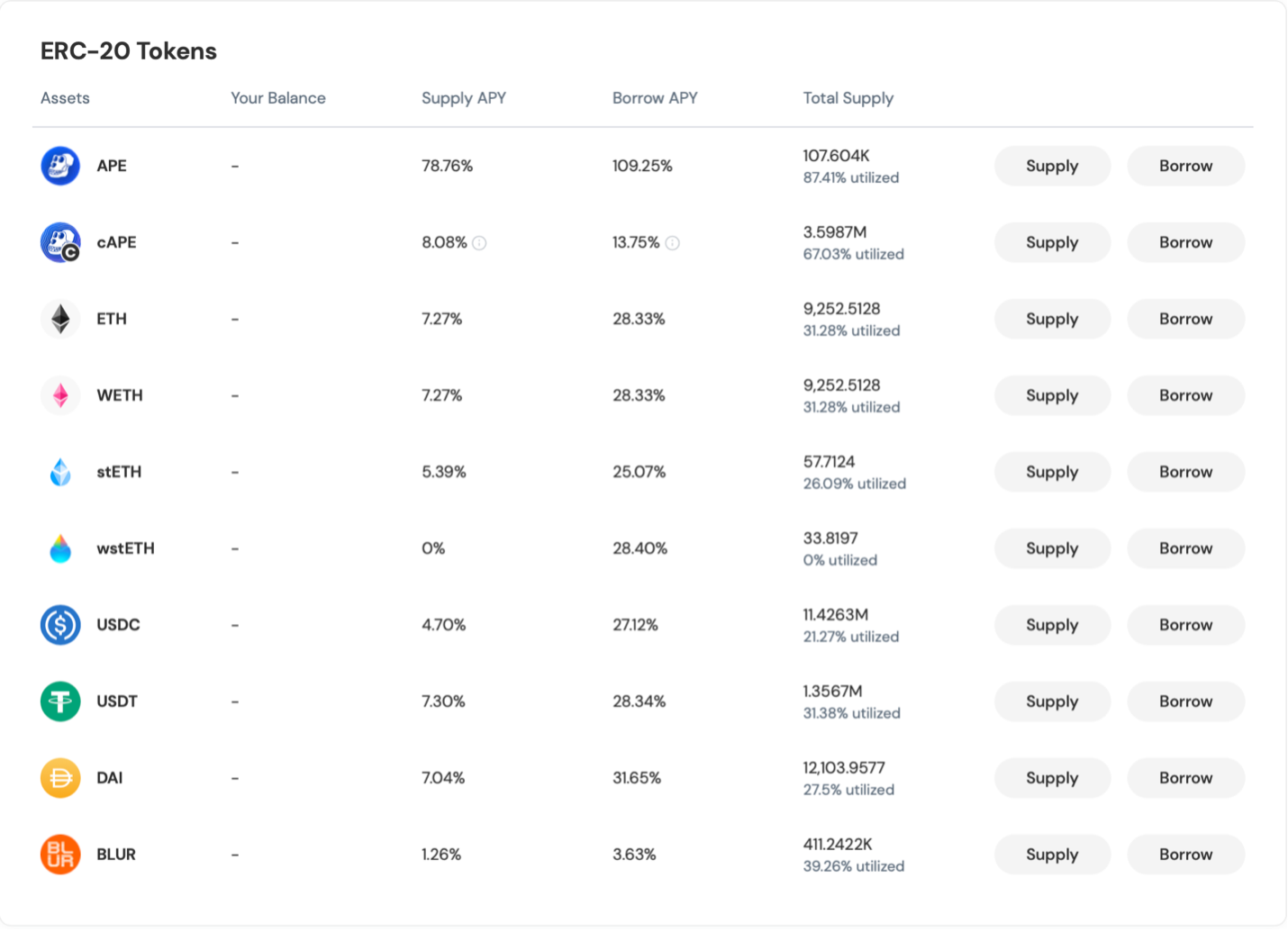Click the APE token icon

pos(60,166)
